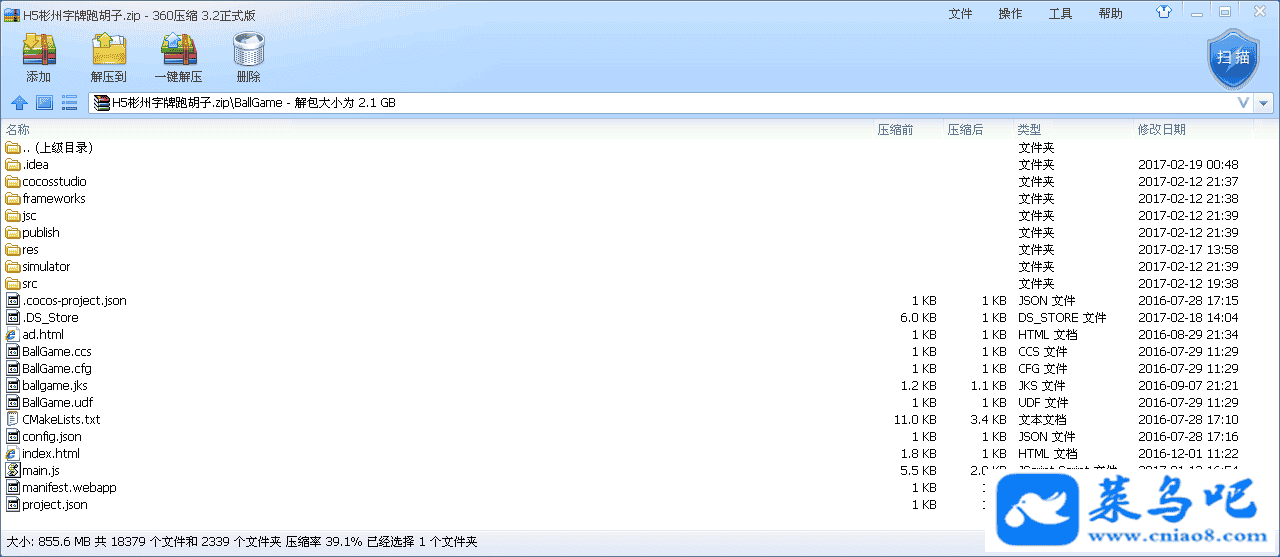Select the BallGame.udf file icon
Image resolution: width=1280 pixels, height=557 pixels.
(13, 403)
